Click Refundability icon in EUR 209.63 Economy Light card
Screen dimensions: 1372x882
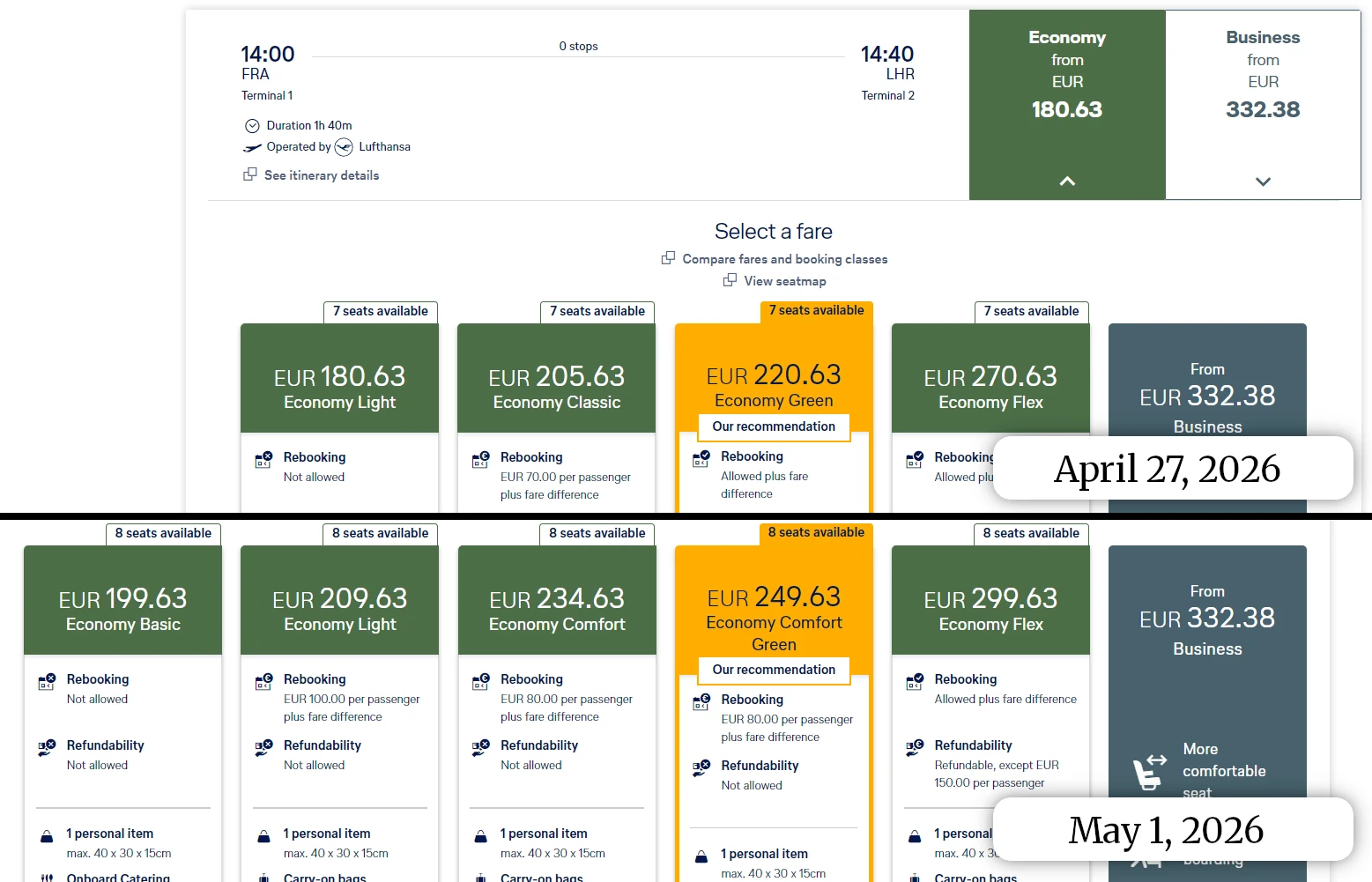click(x=263, y=748)
